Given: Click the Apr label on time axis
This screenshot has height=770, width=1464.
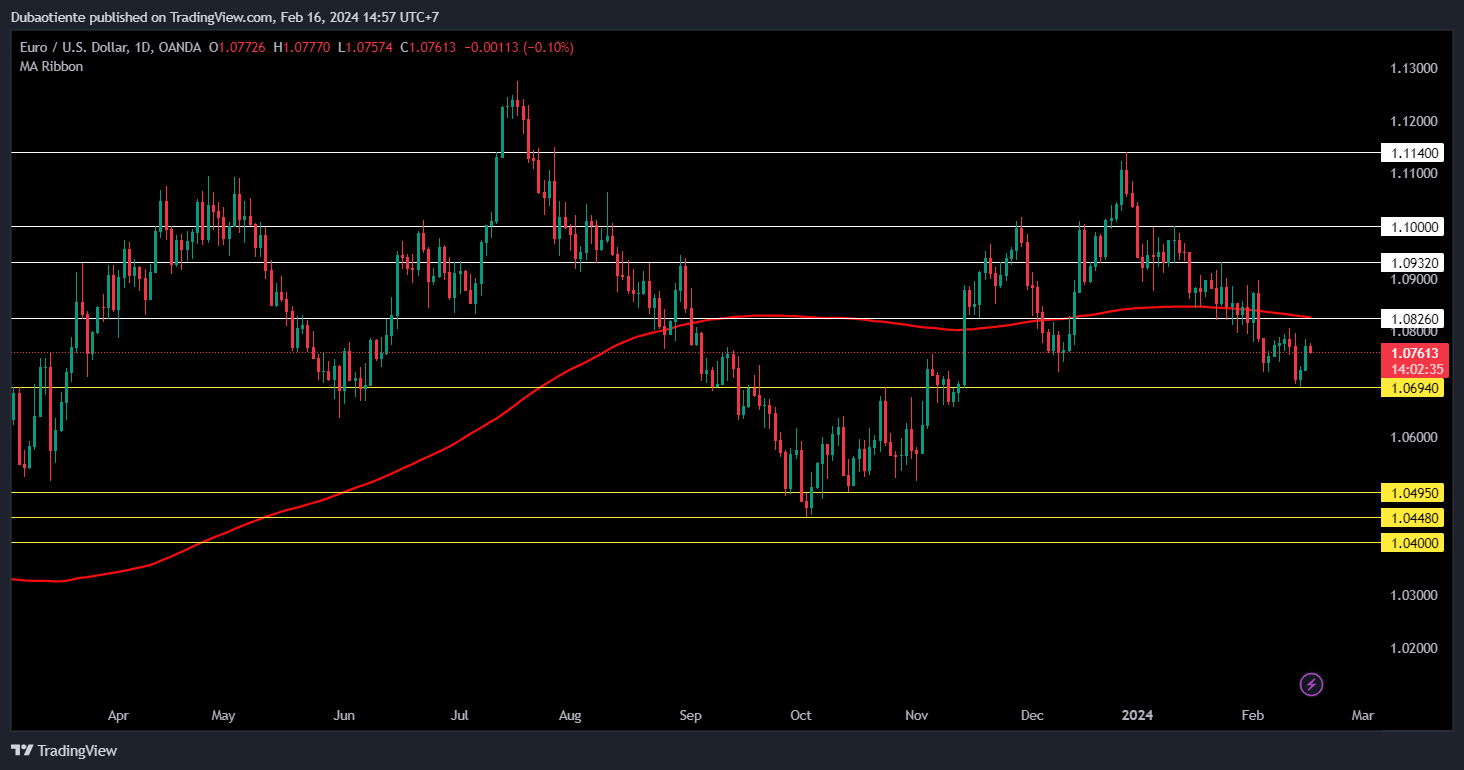Looking at the screenshot, I should tap(118, 716).
